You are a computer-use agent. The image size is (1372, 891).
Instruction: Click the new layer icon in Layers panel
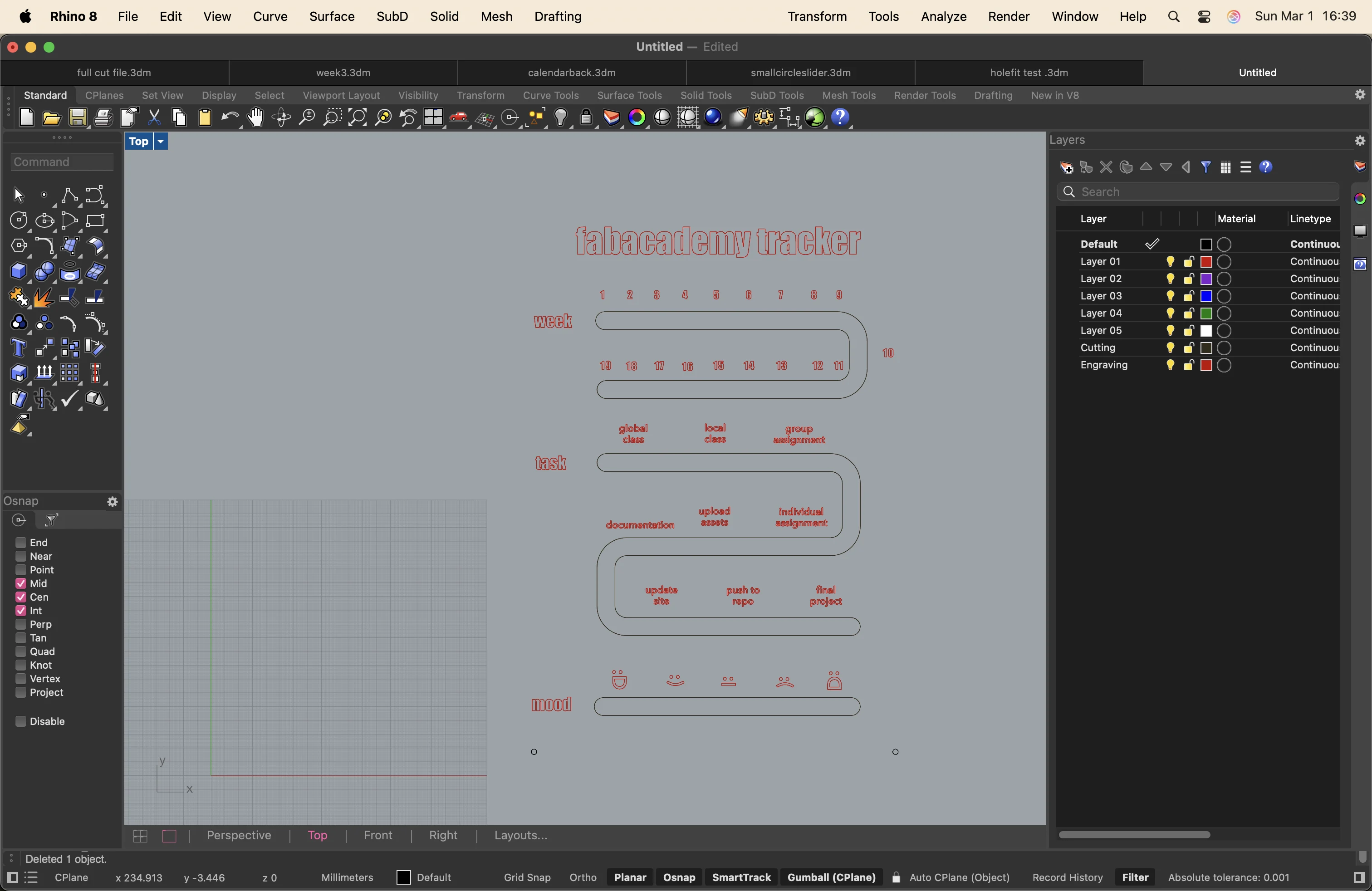pyautogui.click(x=1067, y=168)
